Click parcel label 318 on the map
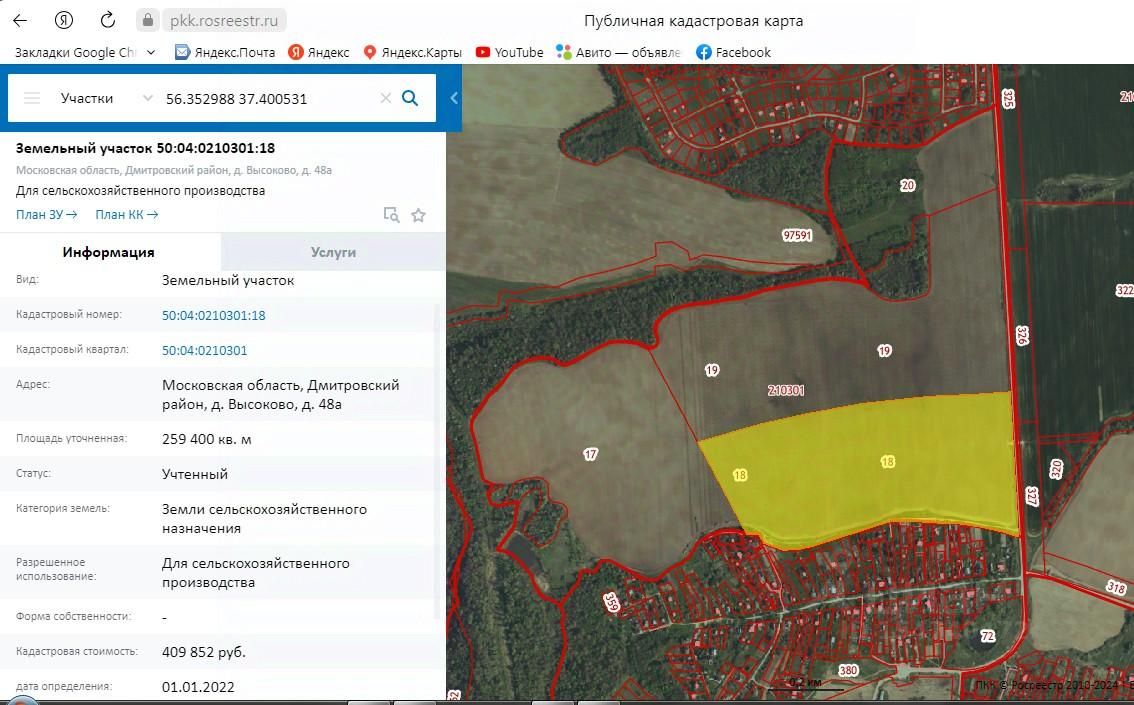The width and height of the screenshot is (1134, 705). click(x=1116, y=587)
